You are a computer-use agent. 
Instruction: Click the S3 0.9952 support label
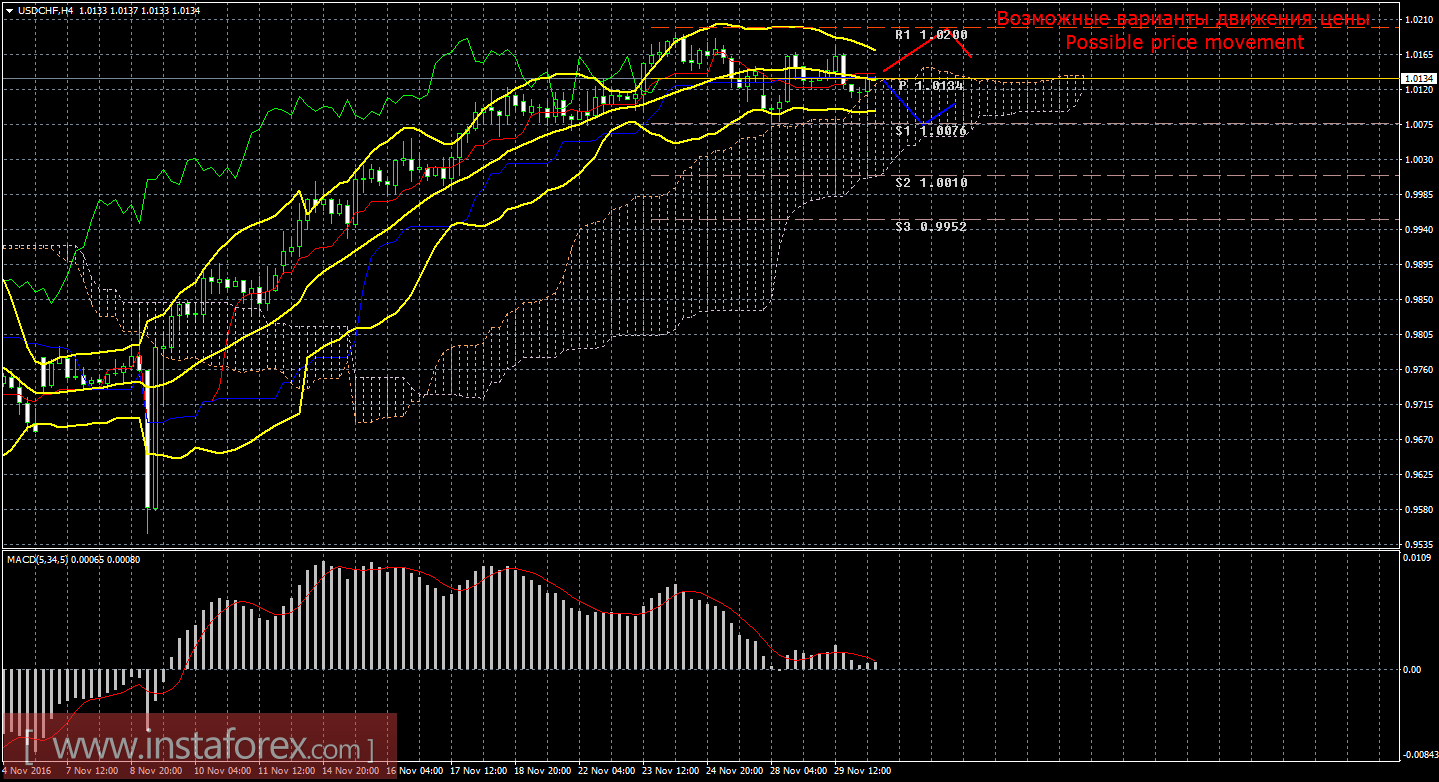(930, 227)
